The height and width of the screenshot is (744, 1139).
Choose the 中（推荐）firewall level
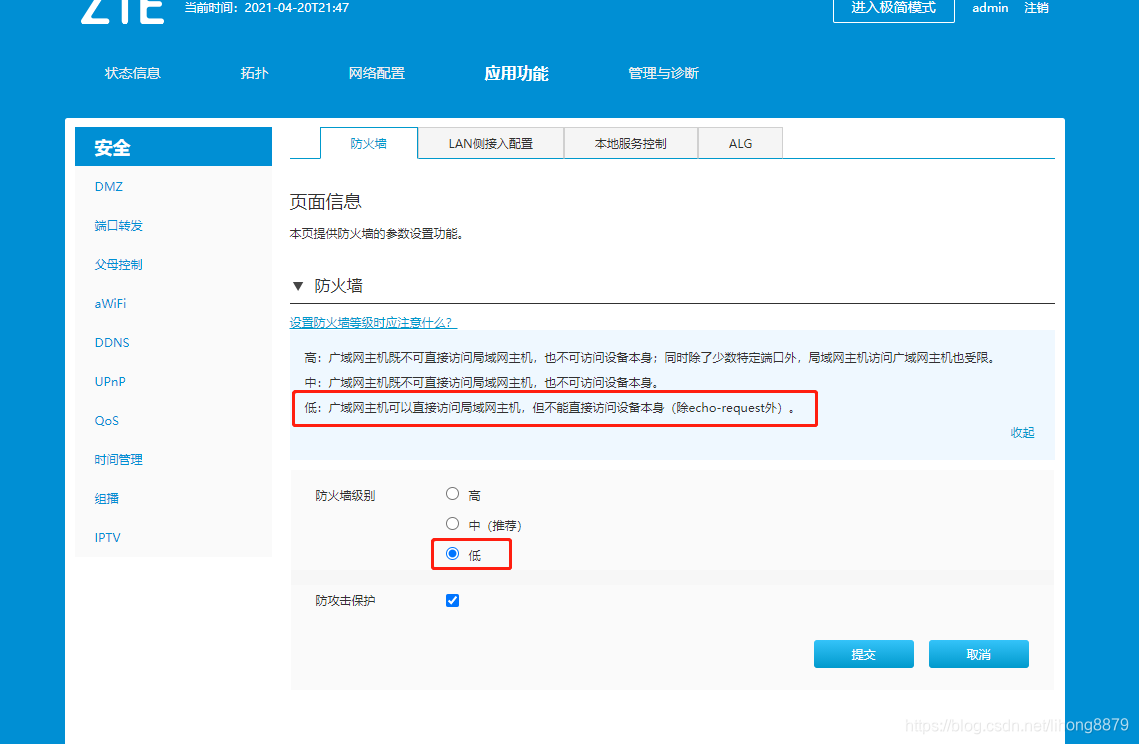coord(452,523)
